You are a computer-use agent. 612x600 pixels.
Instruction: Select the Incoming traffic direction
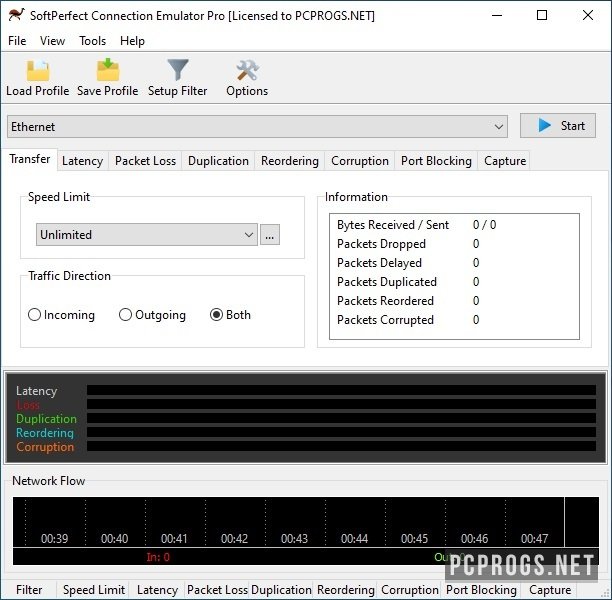[x=61, y=315]
